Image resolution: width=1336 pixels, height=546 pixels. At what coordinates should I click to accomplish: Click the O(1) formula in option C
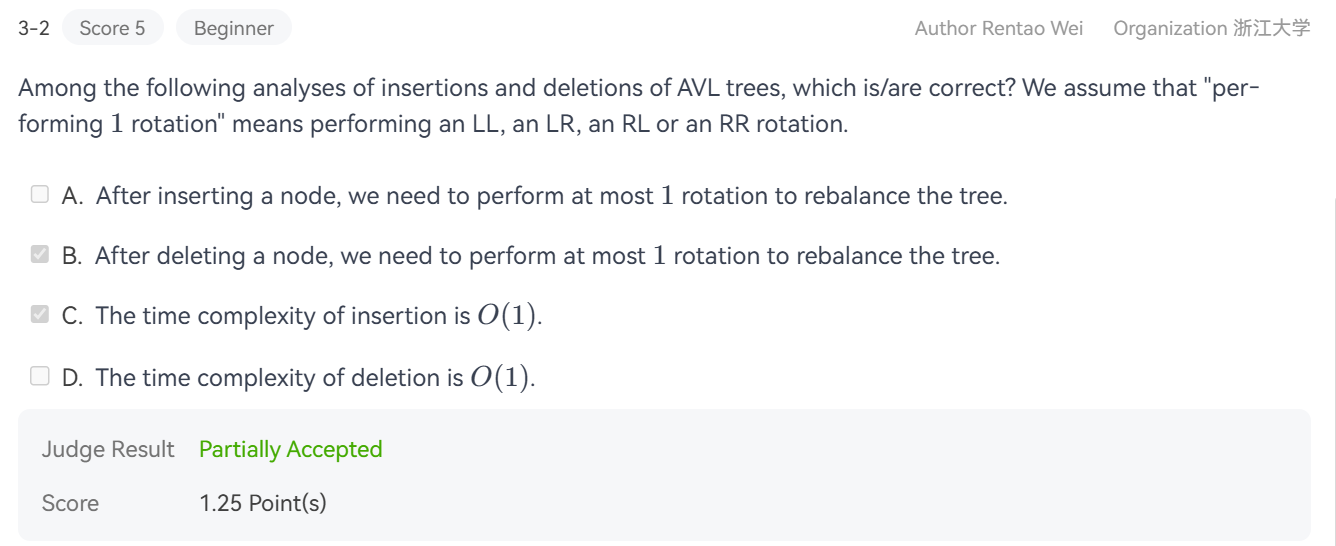pos(508,316)
